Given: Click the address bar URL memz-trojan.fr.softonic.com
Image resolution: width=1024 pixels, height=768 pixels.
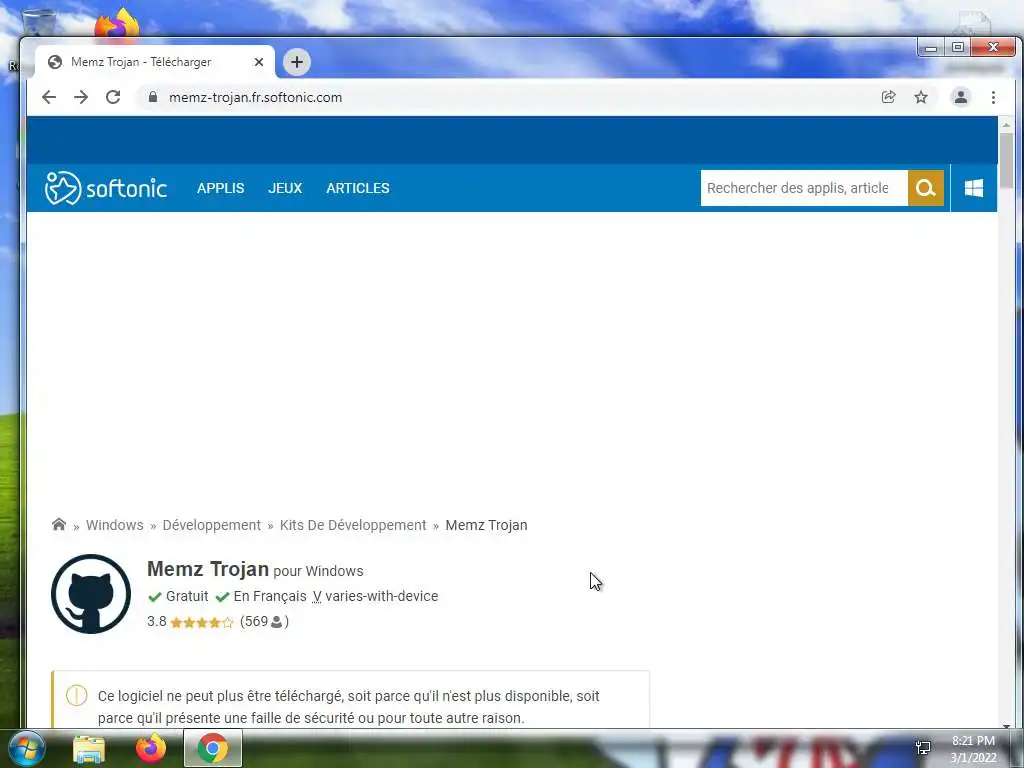Looking at the screenshot, I should point(255,97).
